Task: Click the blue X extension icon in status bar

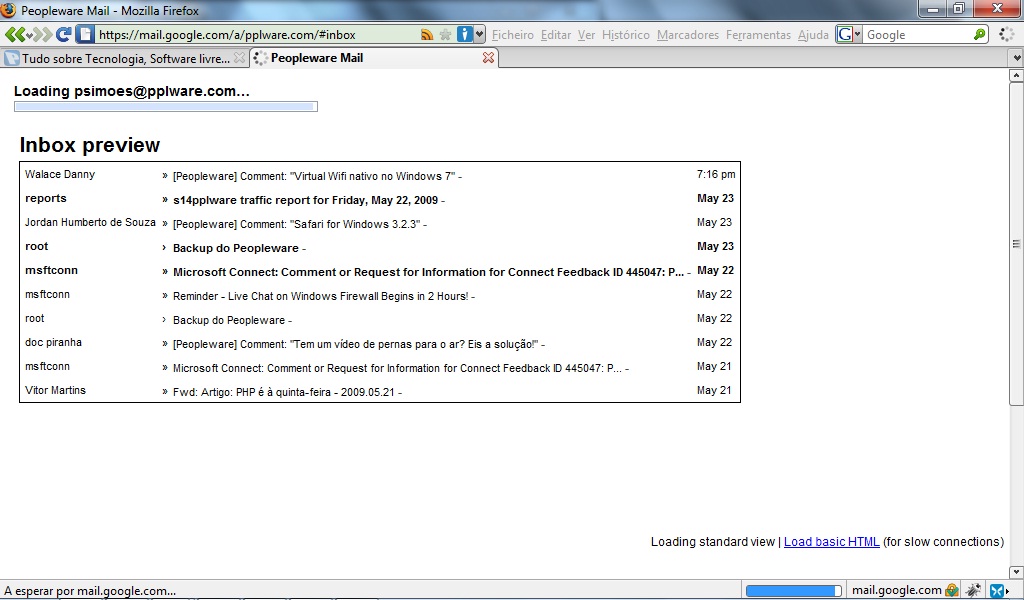Action: pos(997,590)
